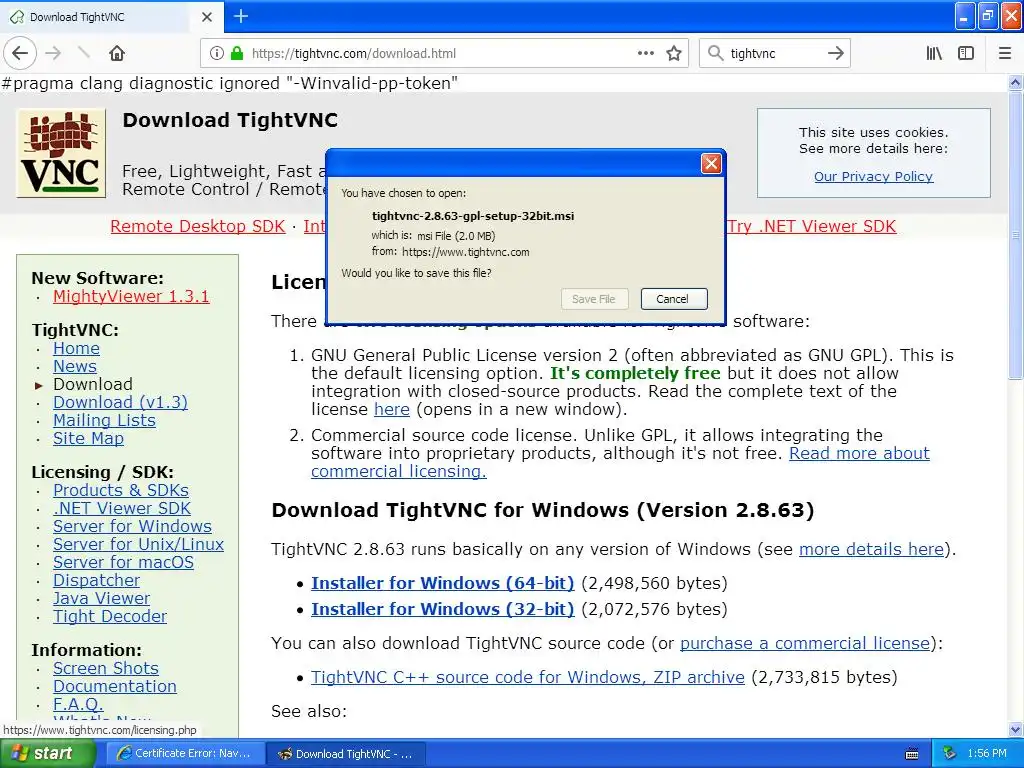Open the Firefox hamburger menu

coord(1005,53)
